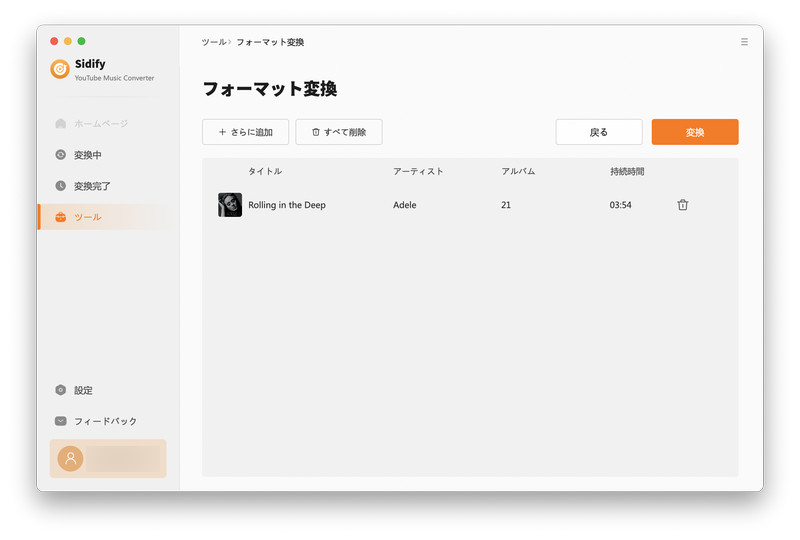Click the album cell reading 21

(x=506, y=205)
